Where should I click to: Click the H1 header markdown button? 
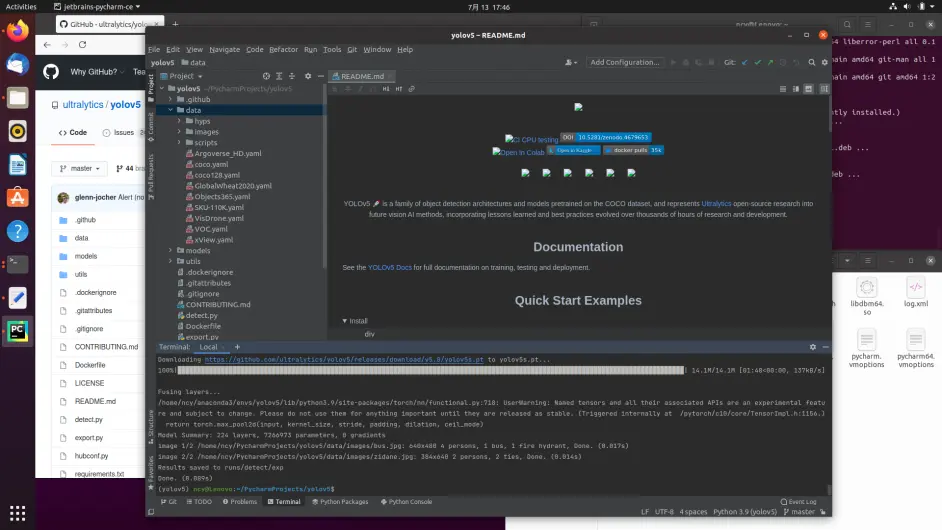point(386,89)
